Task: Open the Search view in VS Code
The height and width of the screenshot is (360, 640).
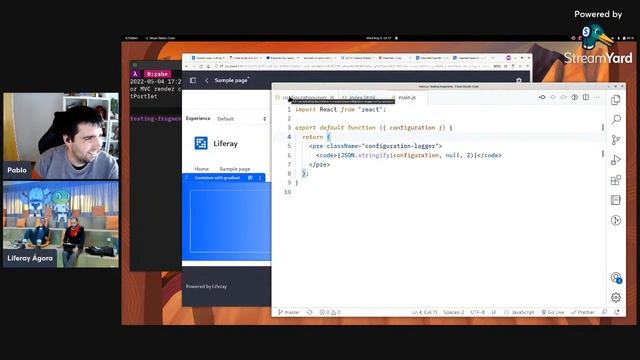Action: point(616,120)
